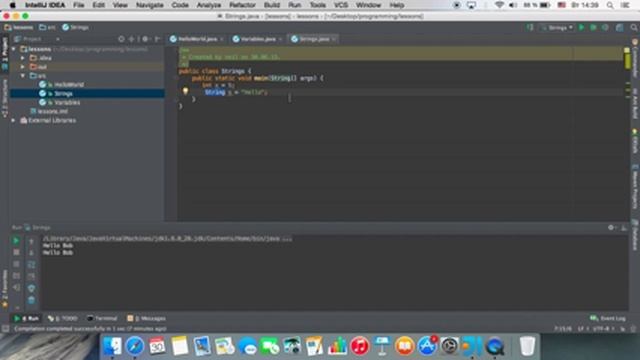
Task: Click the down-arrow icon in Run console toolbar
Action: point(31,253)
